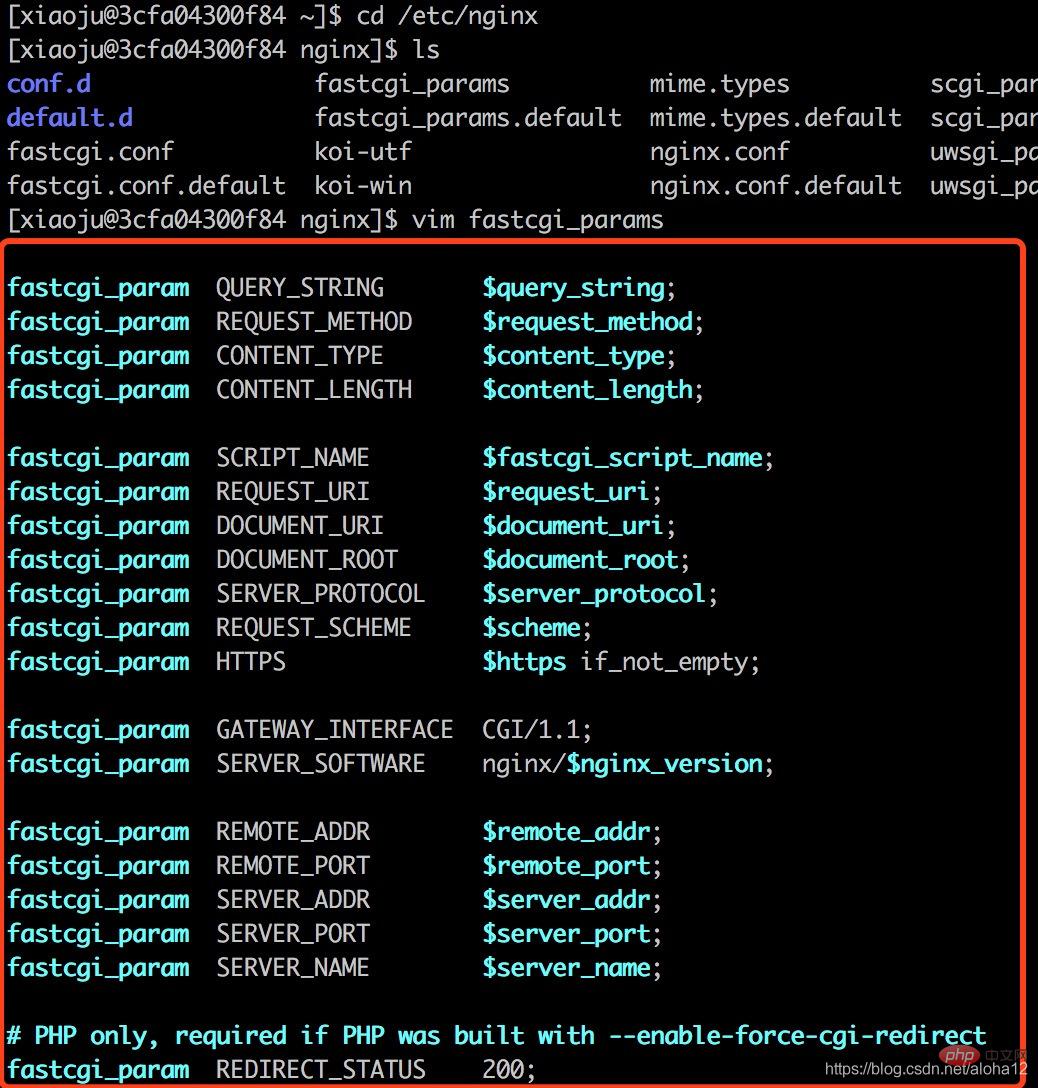This screenshot has width=1038, height=1088.
Task: Select the koi-utf file name
Action: pos(363,152)
